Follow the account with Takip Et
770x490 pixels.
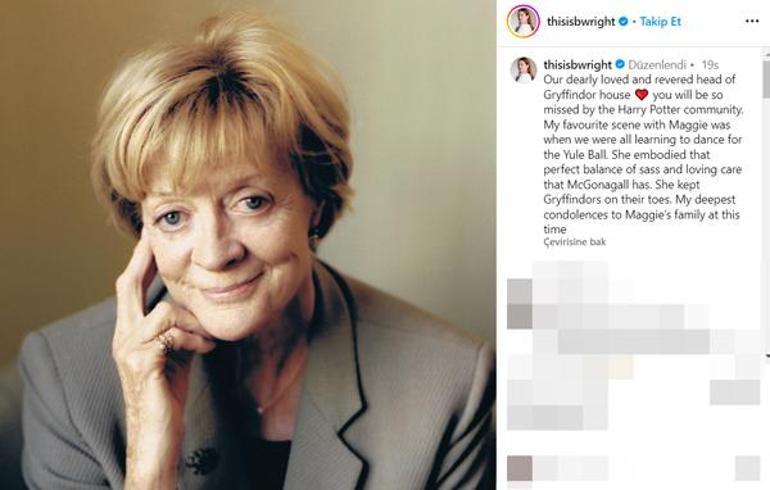pos(660,21)
